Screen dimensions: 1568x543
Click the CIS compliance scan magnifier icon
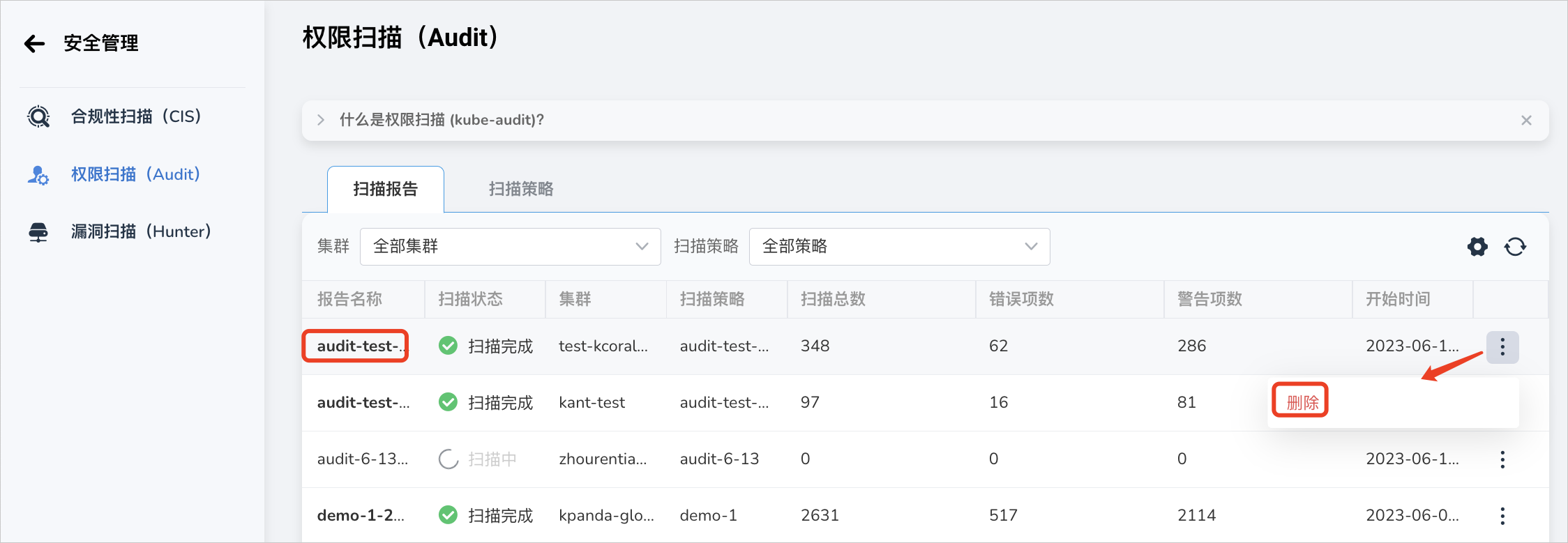coord(38,116)
